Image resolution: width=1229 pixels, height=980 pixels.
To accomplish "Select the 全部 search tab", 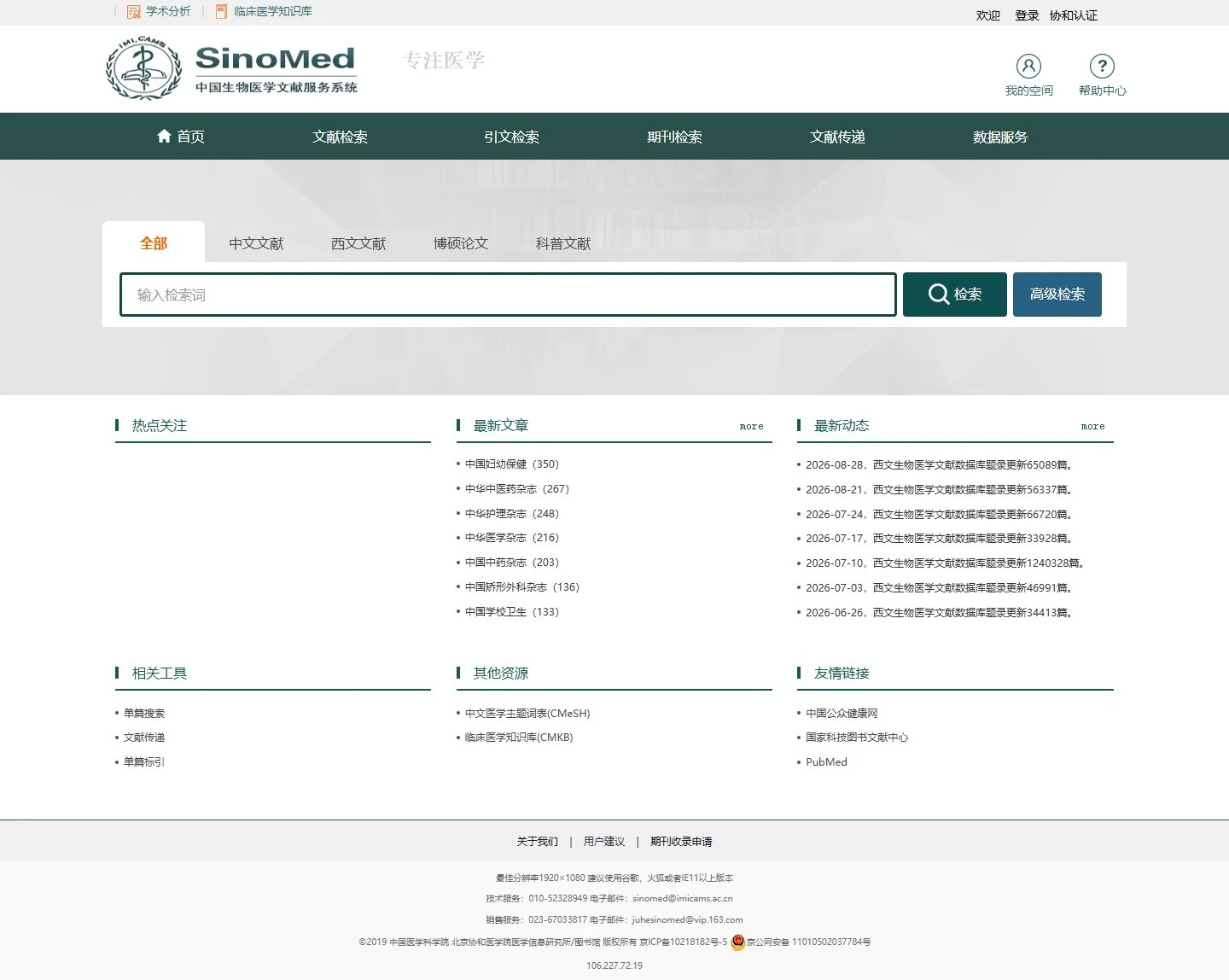I will 154,243.
